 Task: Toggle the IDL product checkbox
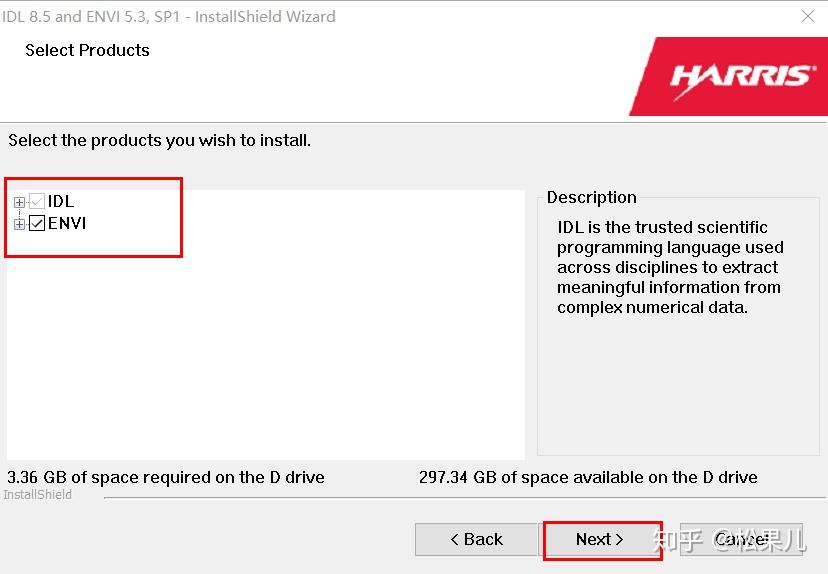(37, 202)
